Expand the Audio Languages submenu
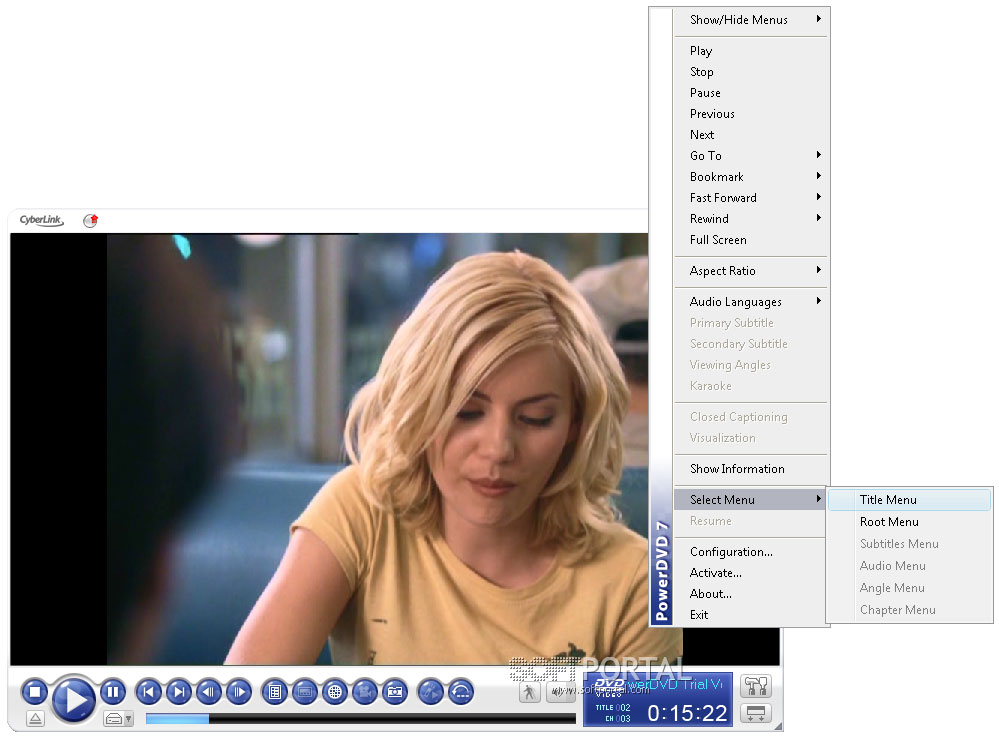 pyautogui.click(x=751, y=302)
